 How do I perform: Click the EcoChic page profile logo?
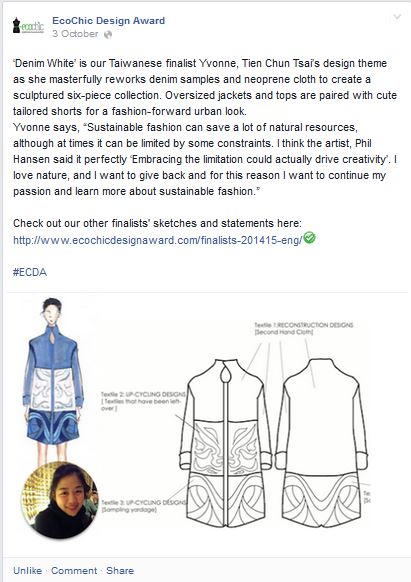pos(28,26)
